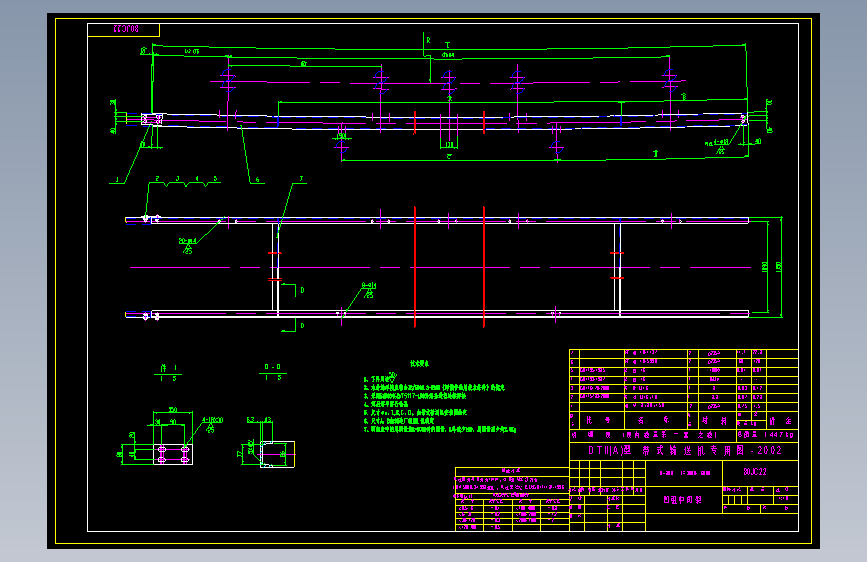
Task: Click the weight value 144.7 kg in the title block
Action: 779,435
